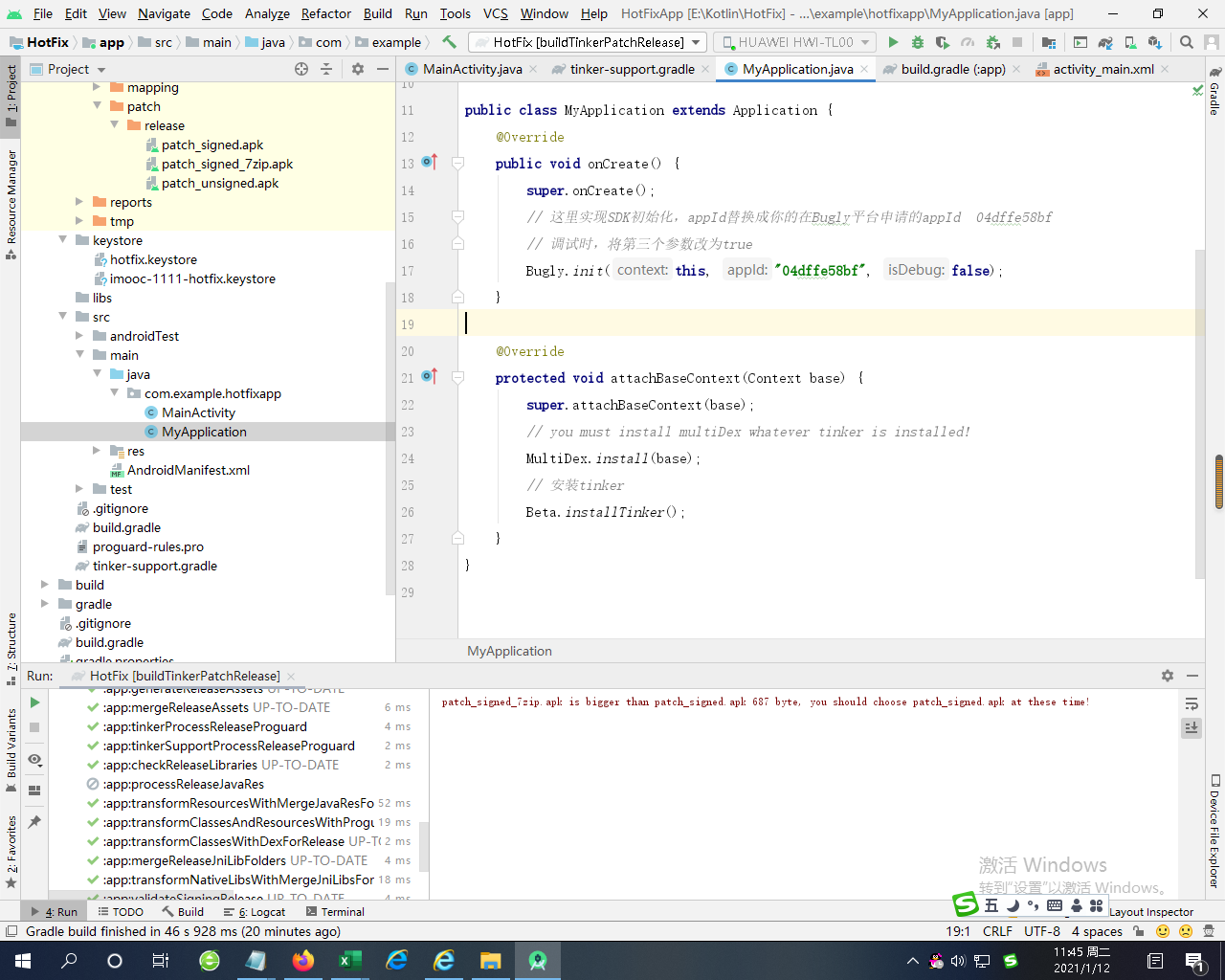Attach debugger to Android process icon
The height and width of the screenshot is (980, 1225).
click(x=992, y=42)
